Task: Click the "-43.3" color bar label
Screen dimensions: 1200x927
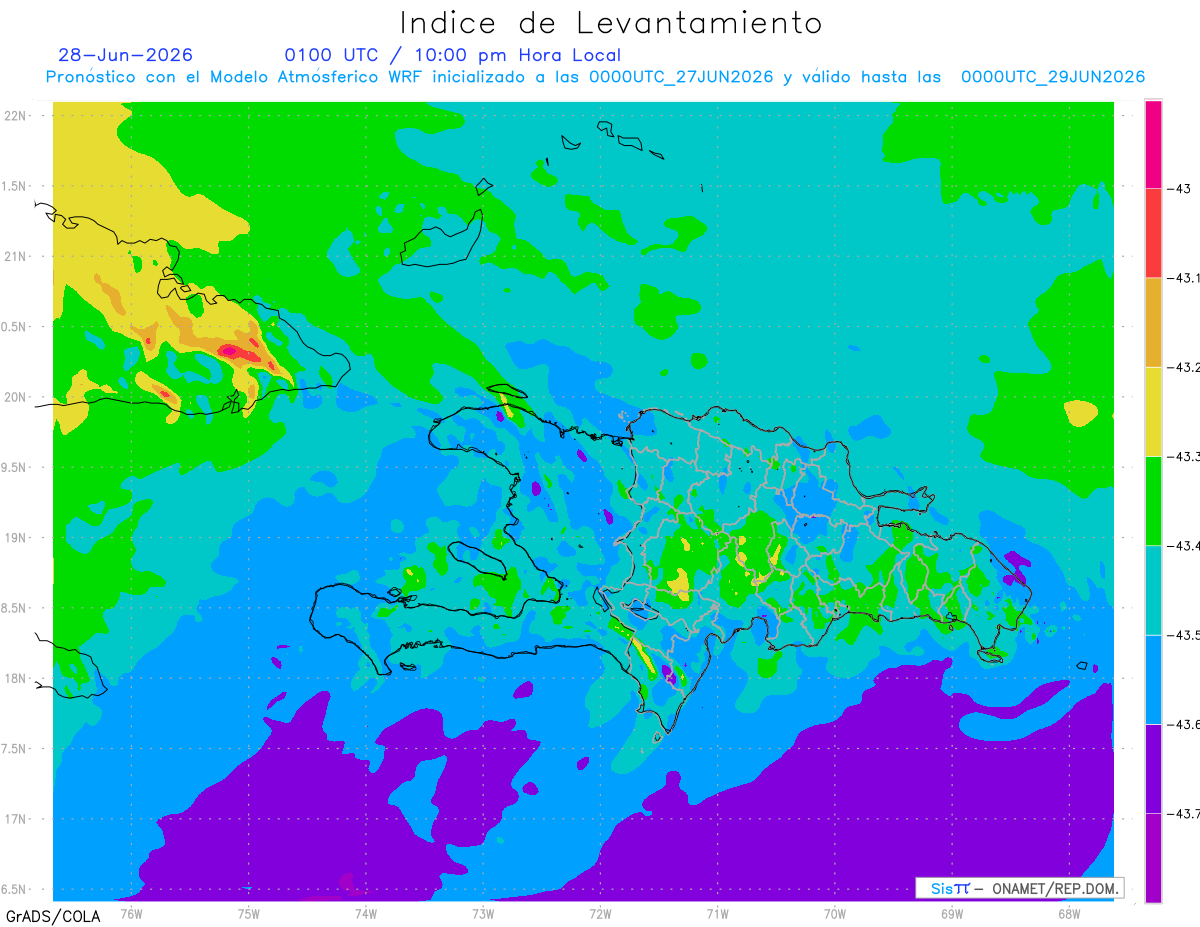Action: (1184, 456)
